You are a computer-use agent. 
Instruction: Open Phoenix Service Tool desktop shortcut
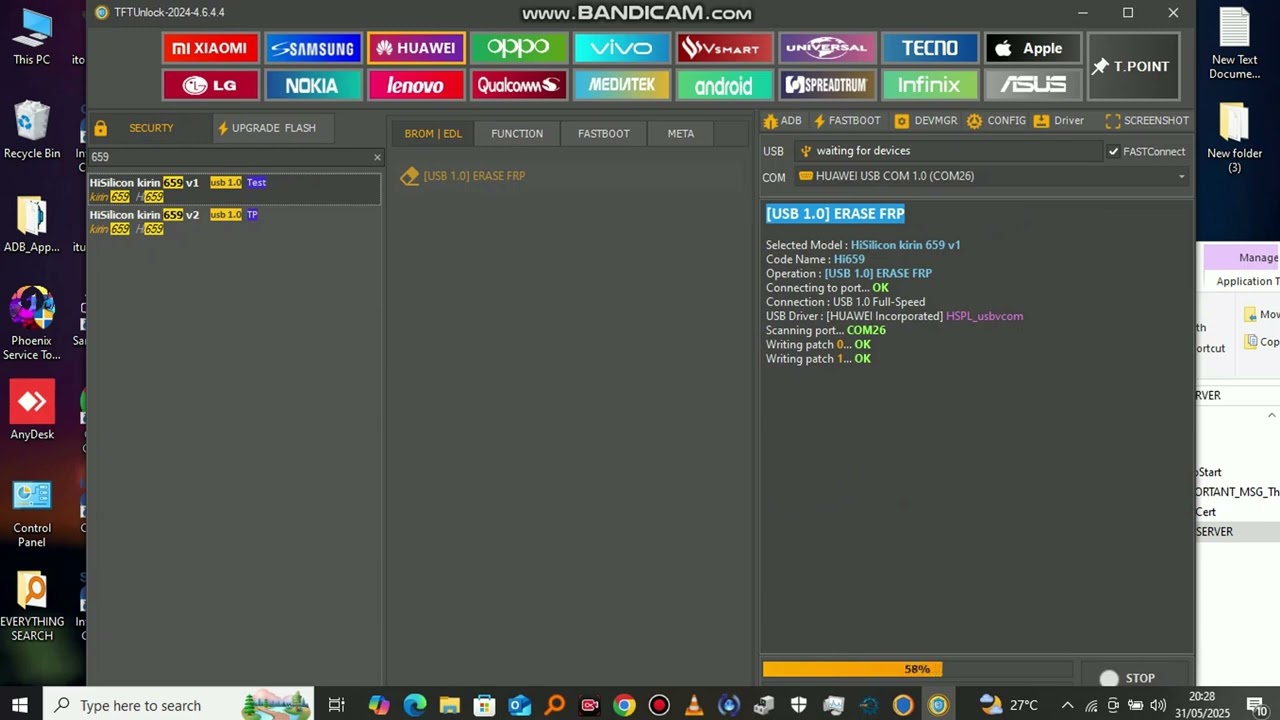point(32,324)
